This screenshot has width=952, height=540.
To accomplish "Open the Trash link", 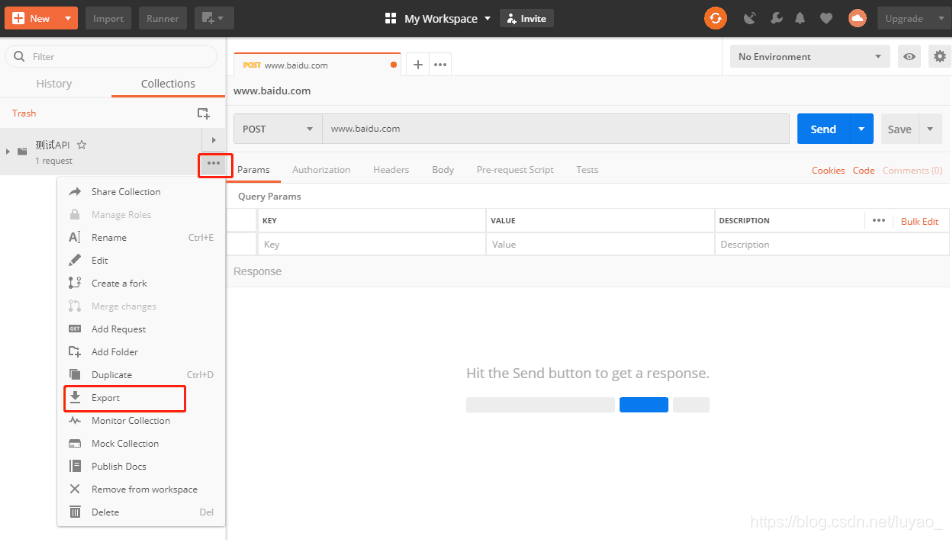I will (24, 114).
